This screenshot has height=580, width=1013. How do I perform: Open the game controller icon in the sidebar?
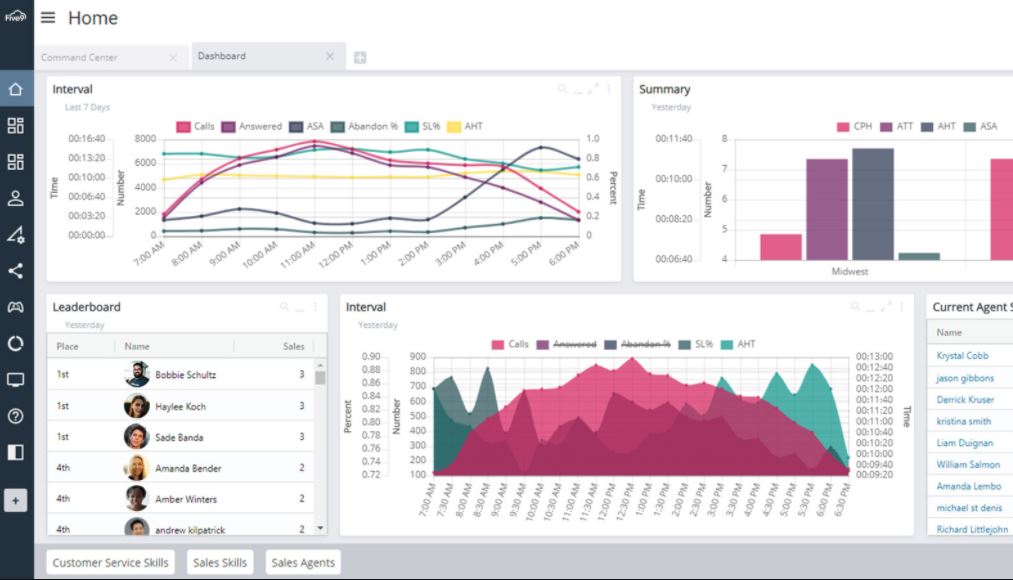[16, 307]
